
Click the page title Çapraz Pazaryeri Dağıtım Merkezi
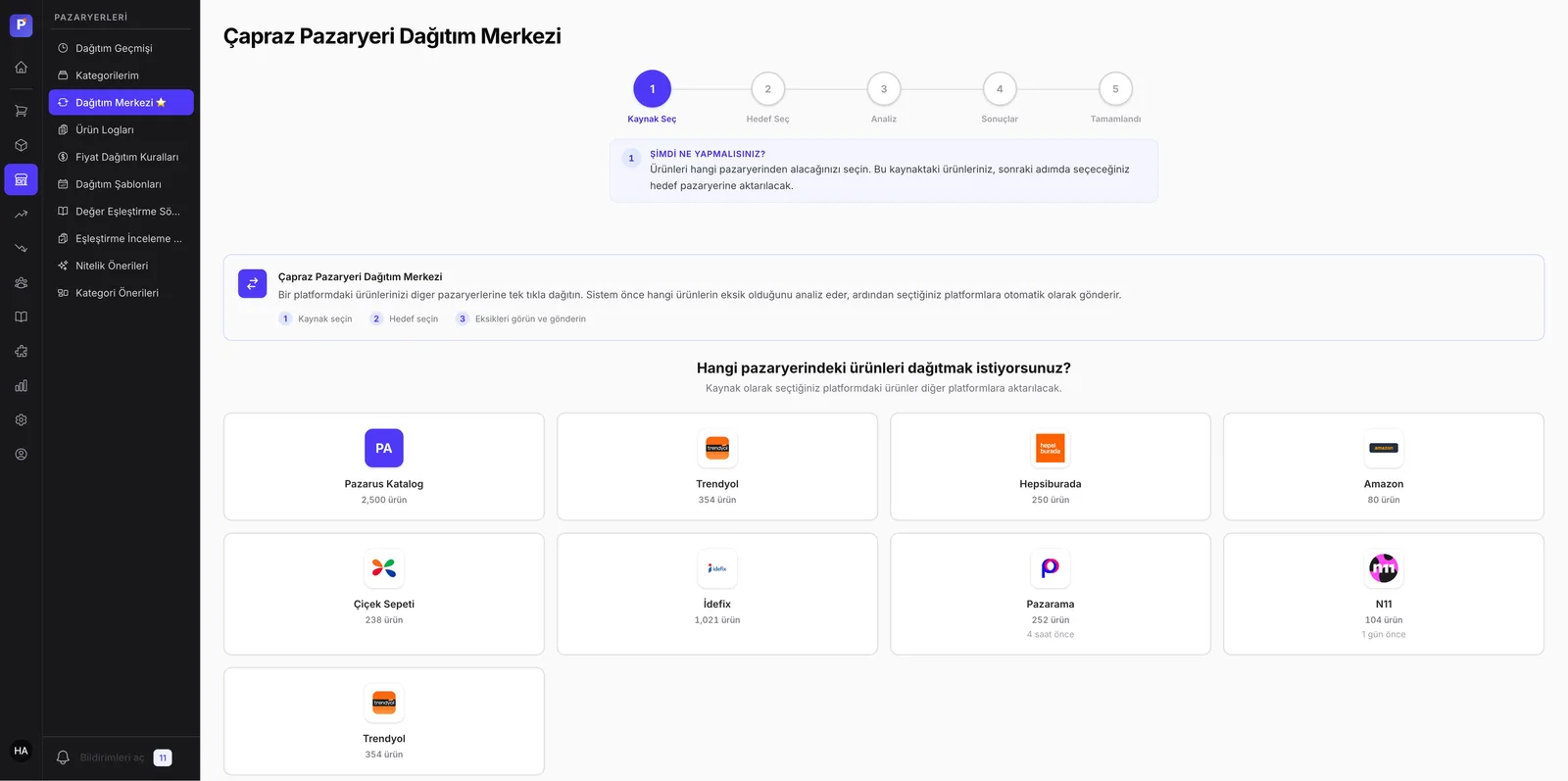tap(392, 36)
